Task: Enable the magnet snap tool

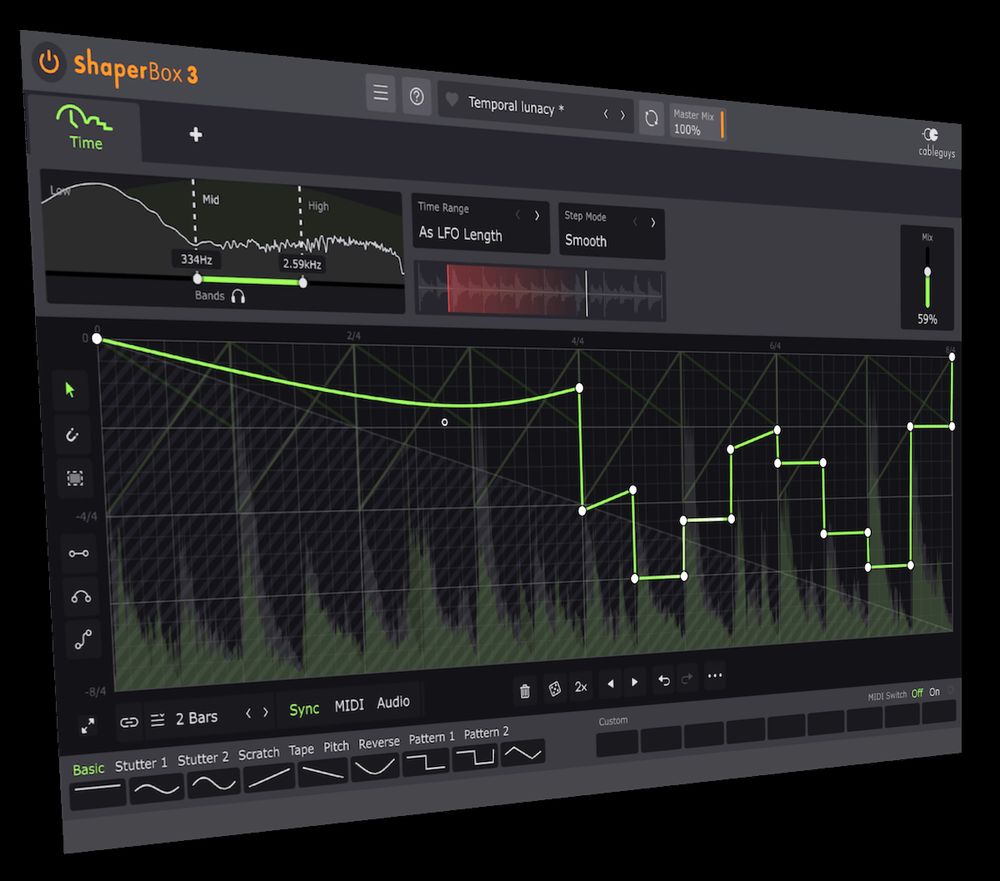Action: tap(72, 435)
